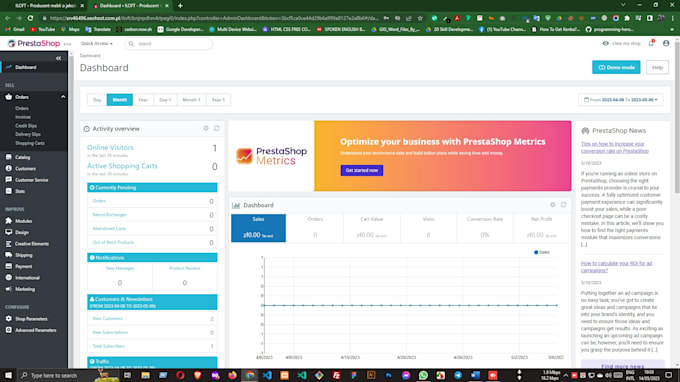Open the Quick Access dropdown

97,43
